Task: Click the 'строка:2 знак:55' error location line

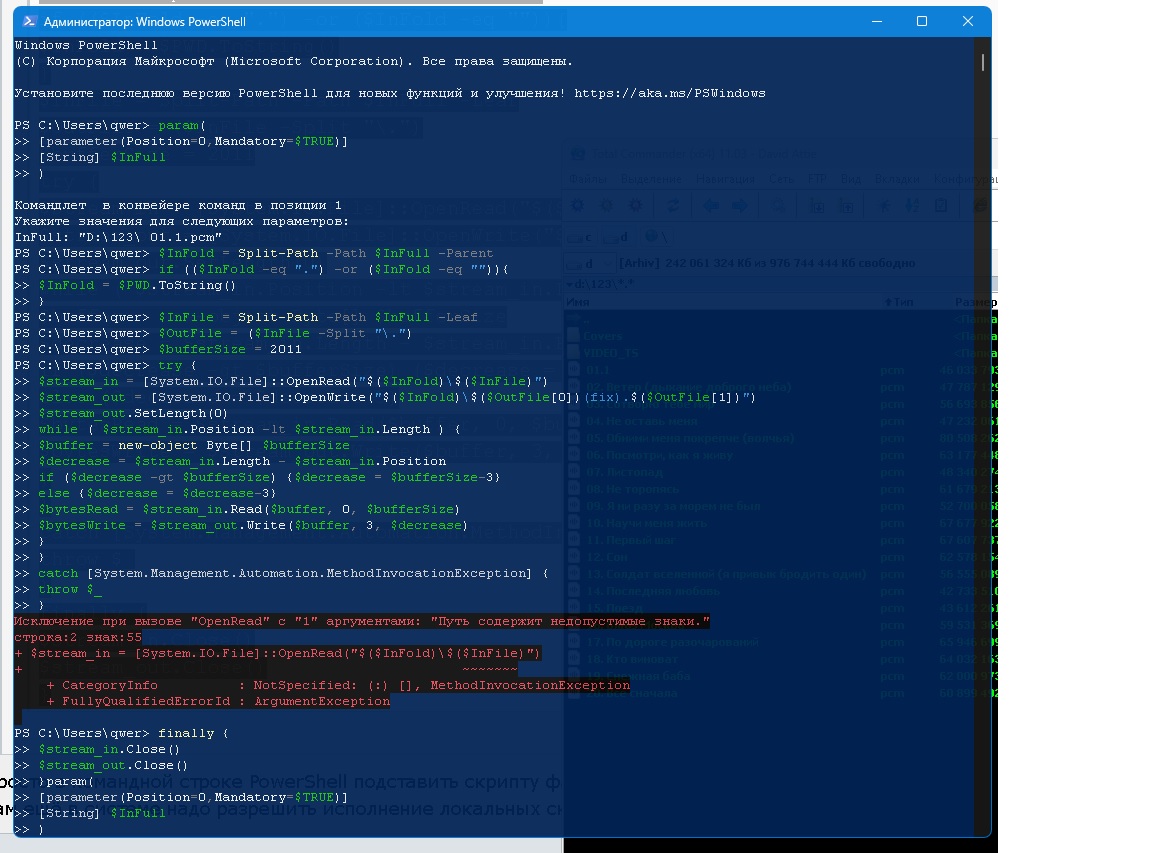Action: click(x=78, y=637)
